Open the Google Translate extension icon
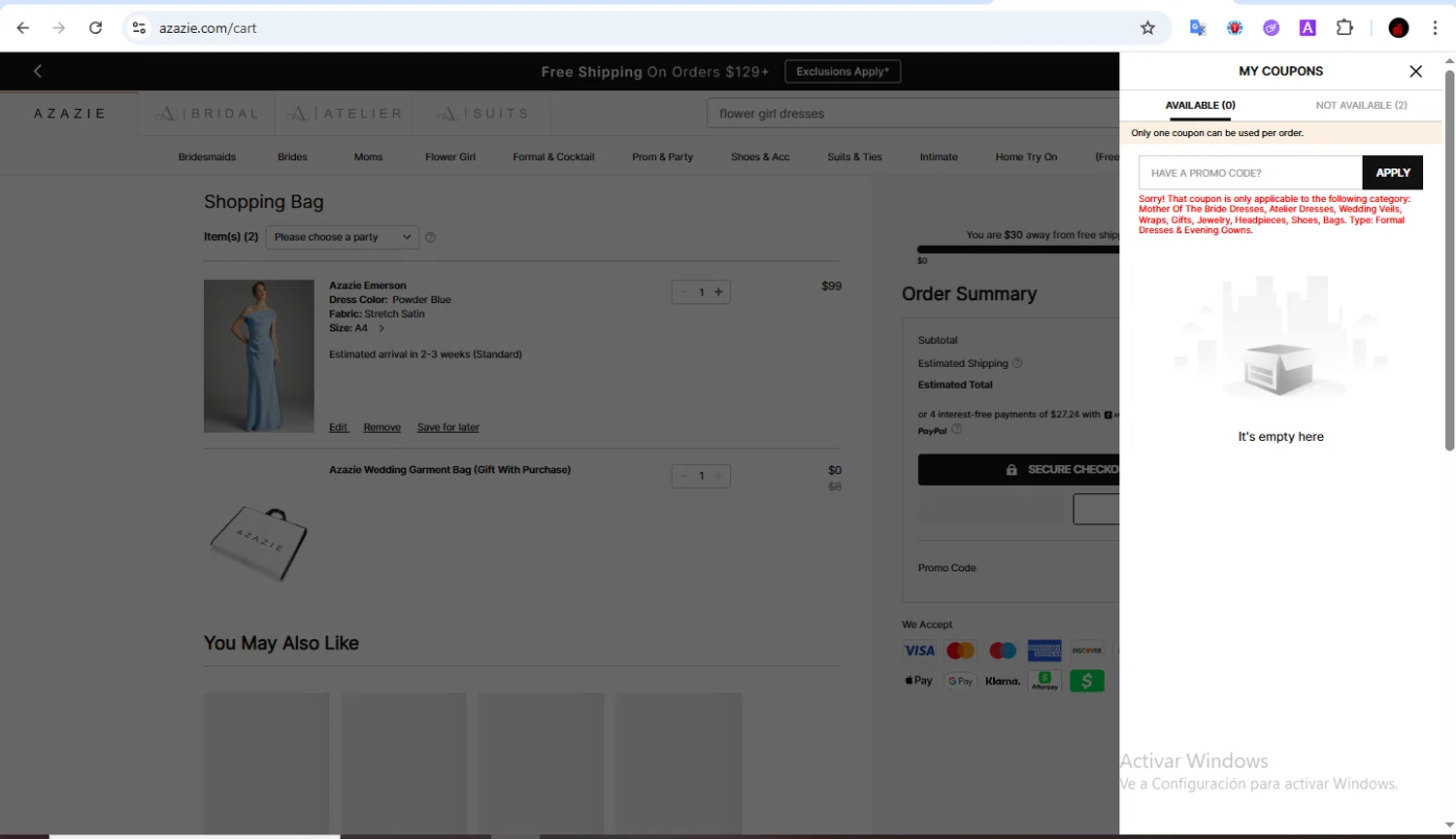Viewport: 1456px width, 839px height. pyautogui.click(x=1198, y=28)
